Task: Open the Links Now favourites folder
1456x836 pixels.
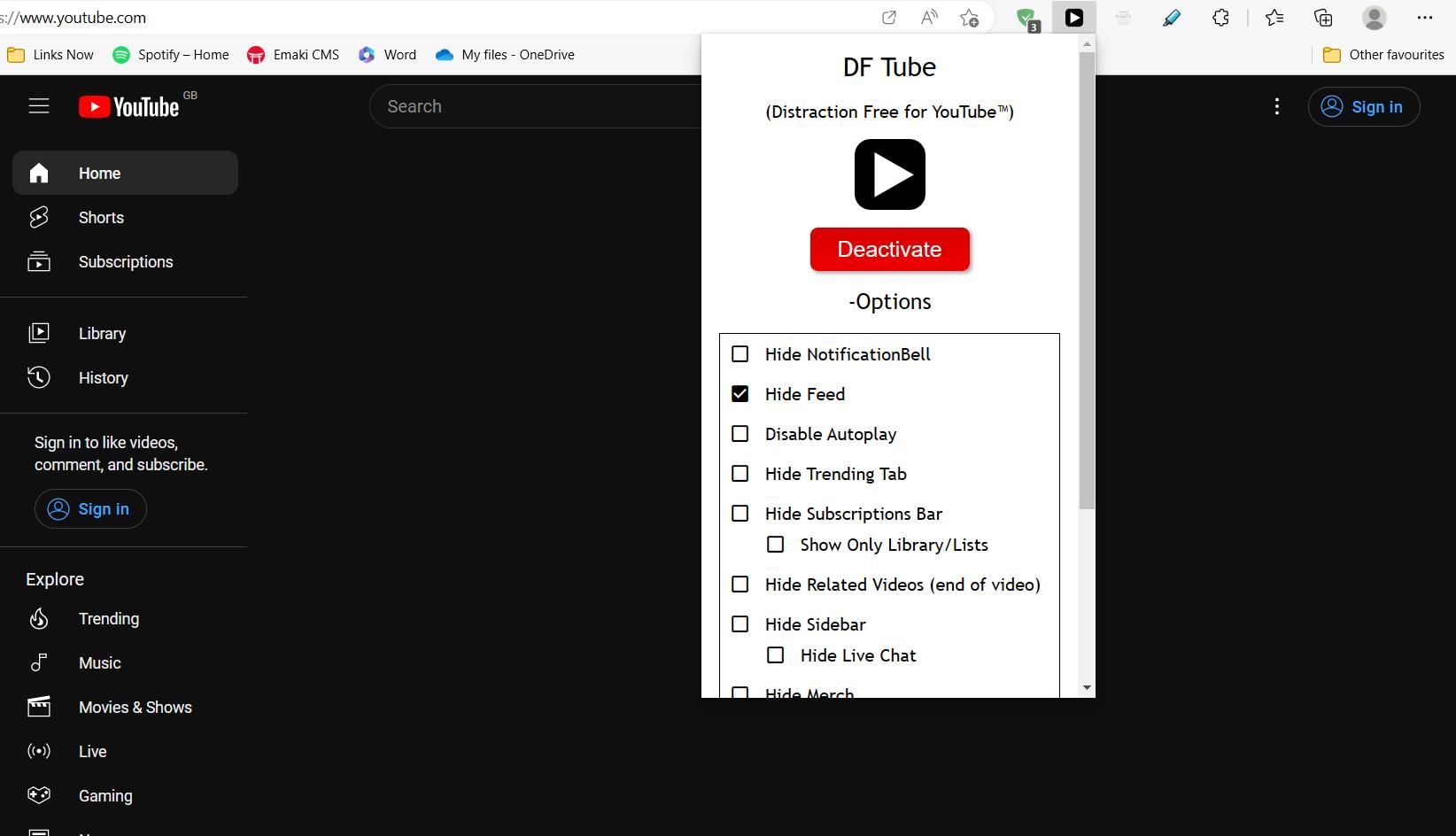Action: pyautogui.click(x=50, y=55)
